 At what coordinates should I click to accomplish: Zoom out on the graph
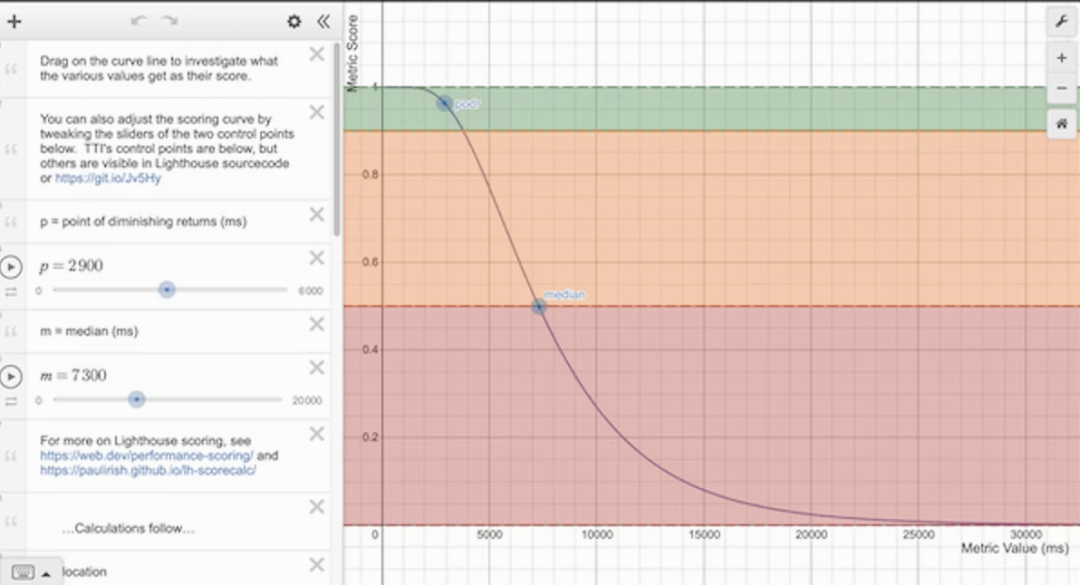(x=1061, y=88)
